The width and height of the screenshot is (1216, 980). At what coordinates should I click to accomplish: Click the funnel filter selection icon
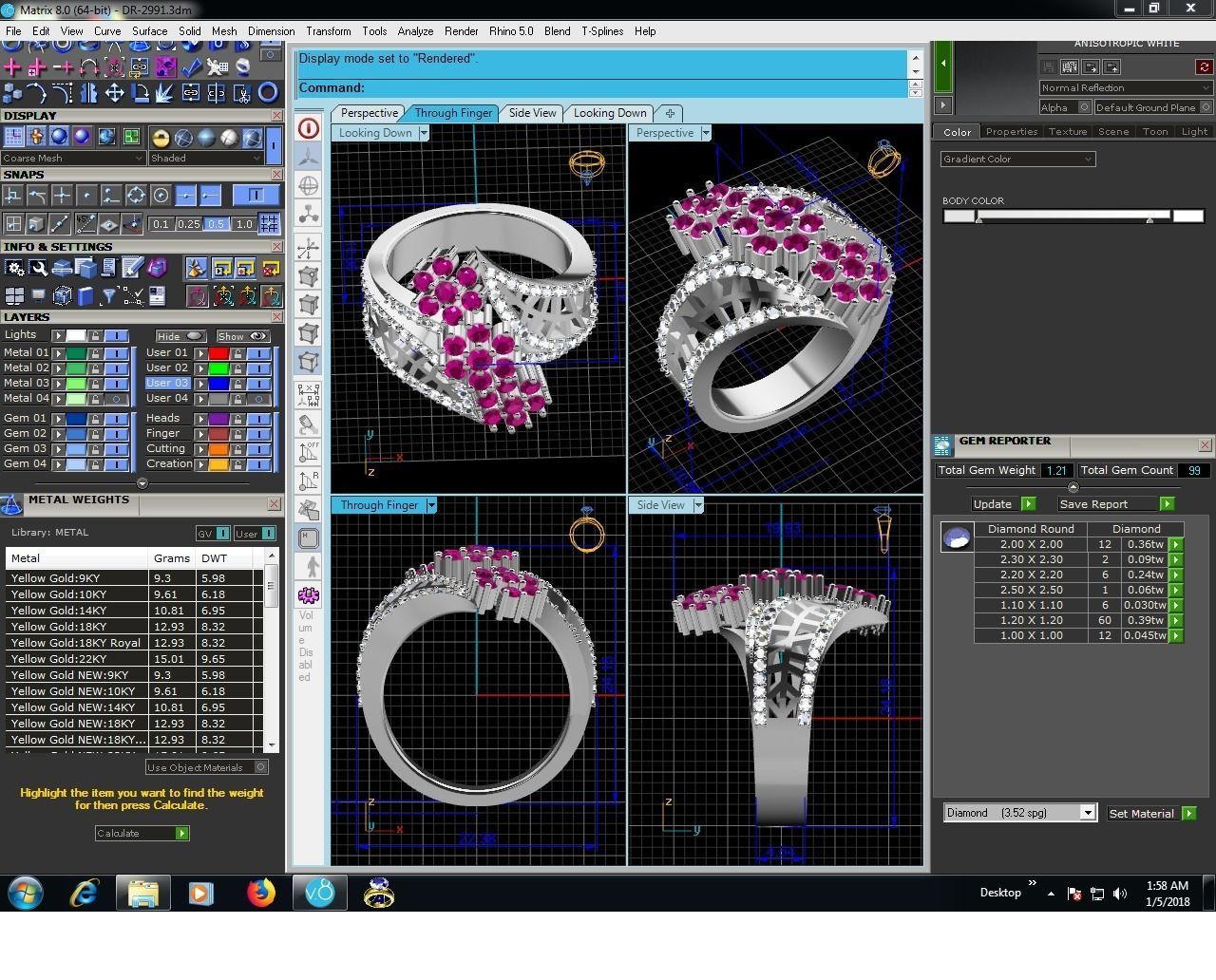pos(108,295)
